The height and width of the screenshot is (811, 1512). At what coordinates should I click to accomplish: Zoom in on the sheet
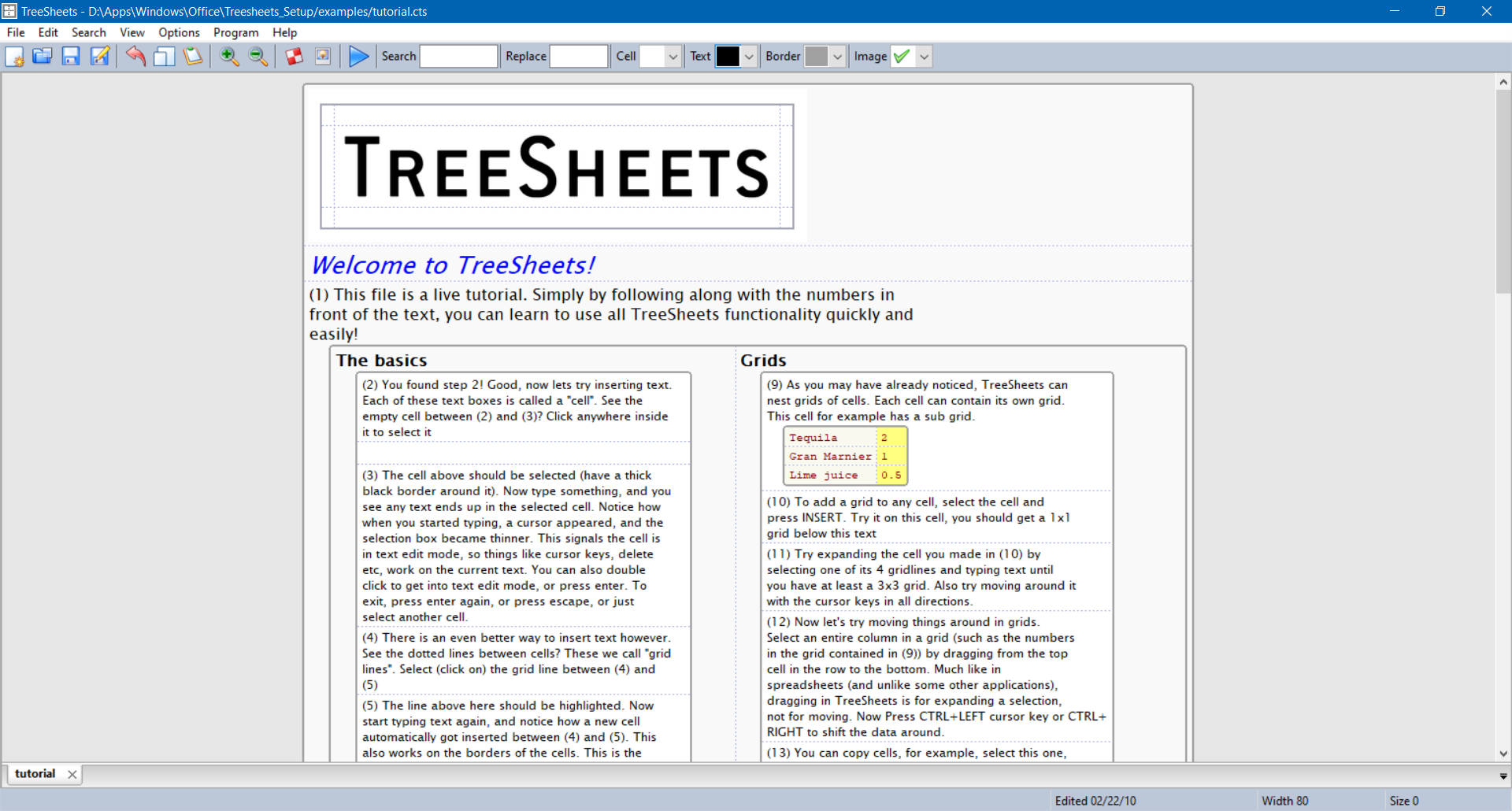point(229,56)
